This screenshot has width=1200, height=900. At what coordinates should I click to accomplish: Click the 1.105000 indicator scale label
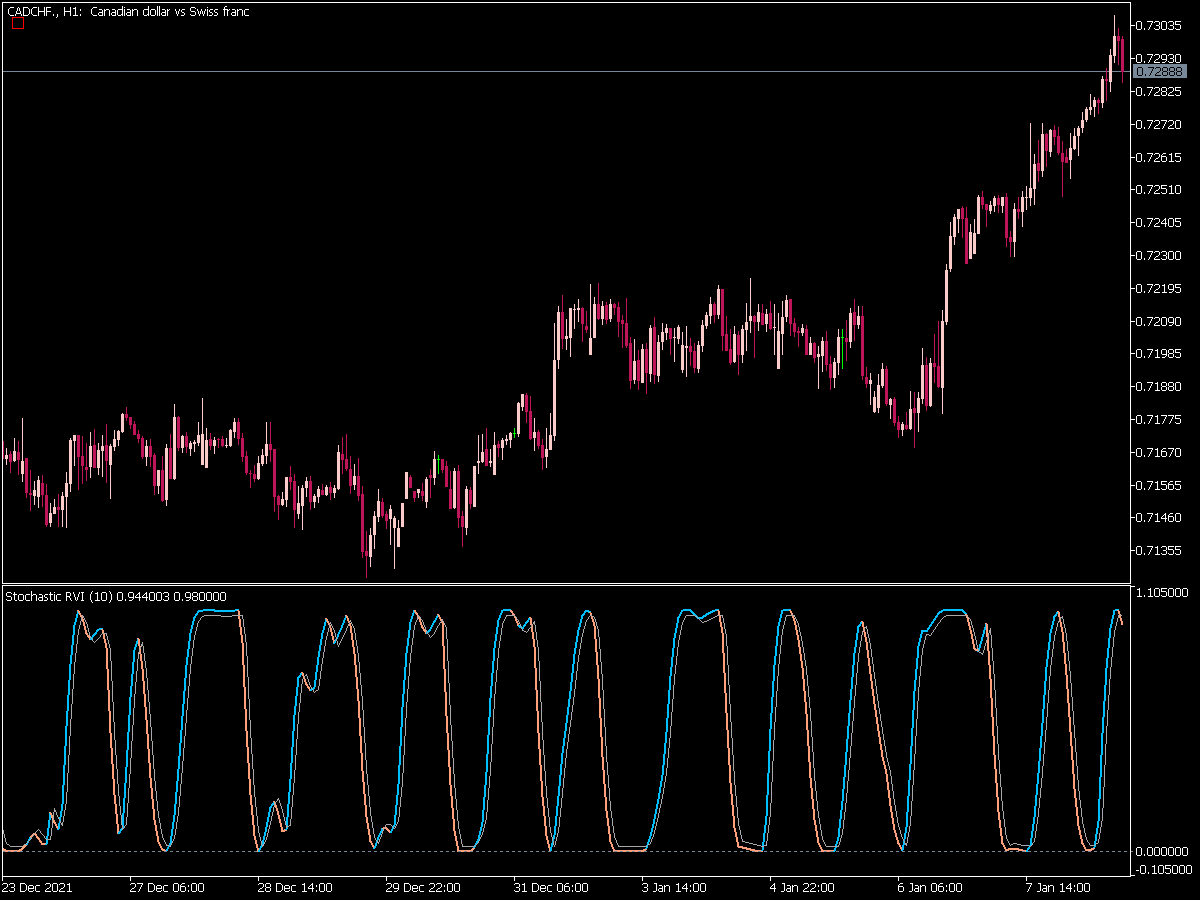tap(1164, 593)
